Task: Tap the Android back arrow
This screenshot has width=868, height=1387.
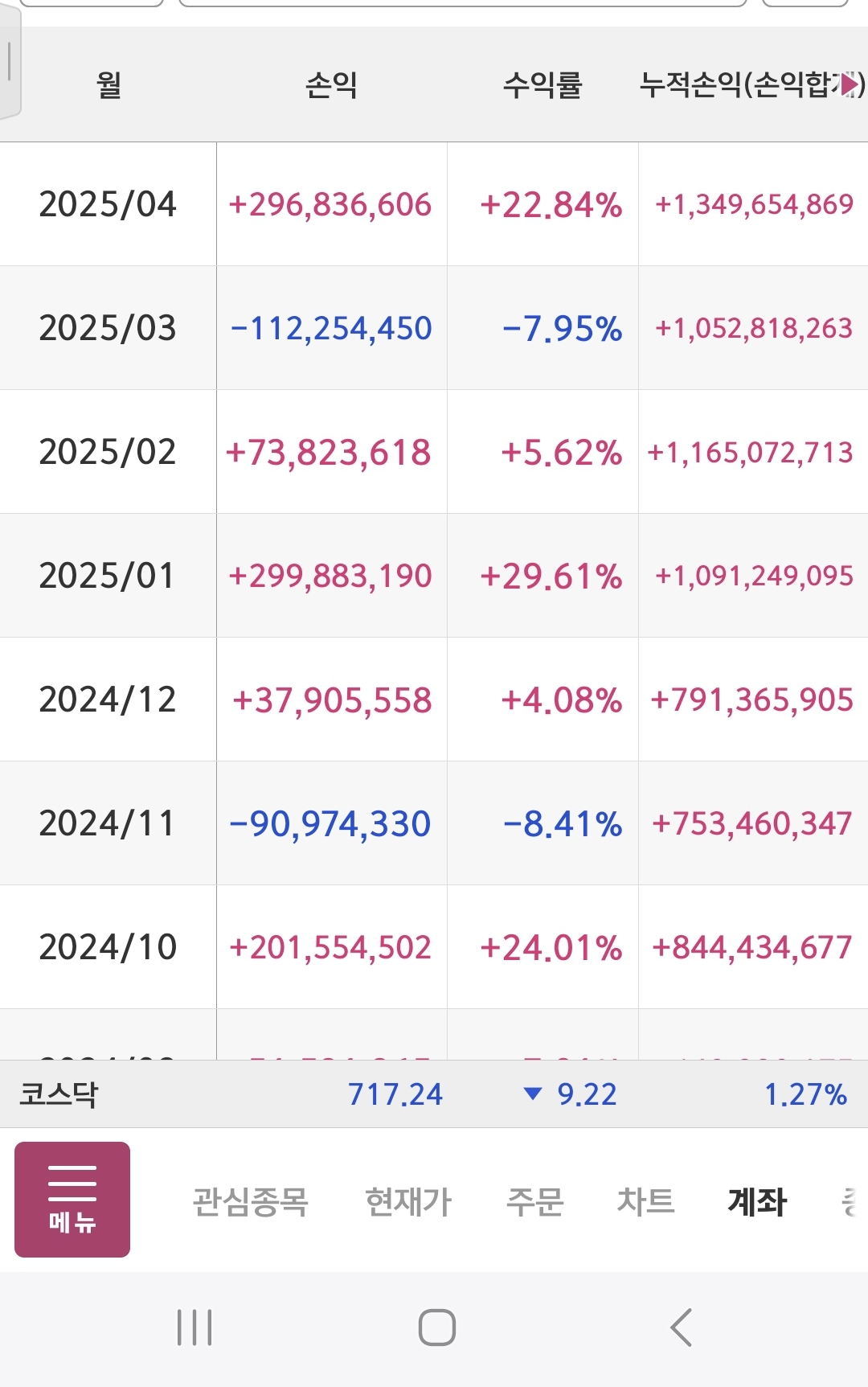Action: 681,1327
